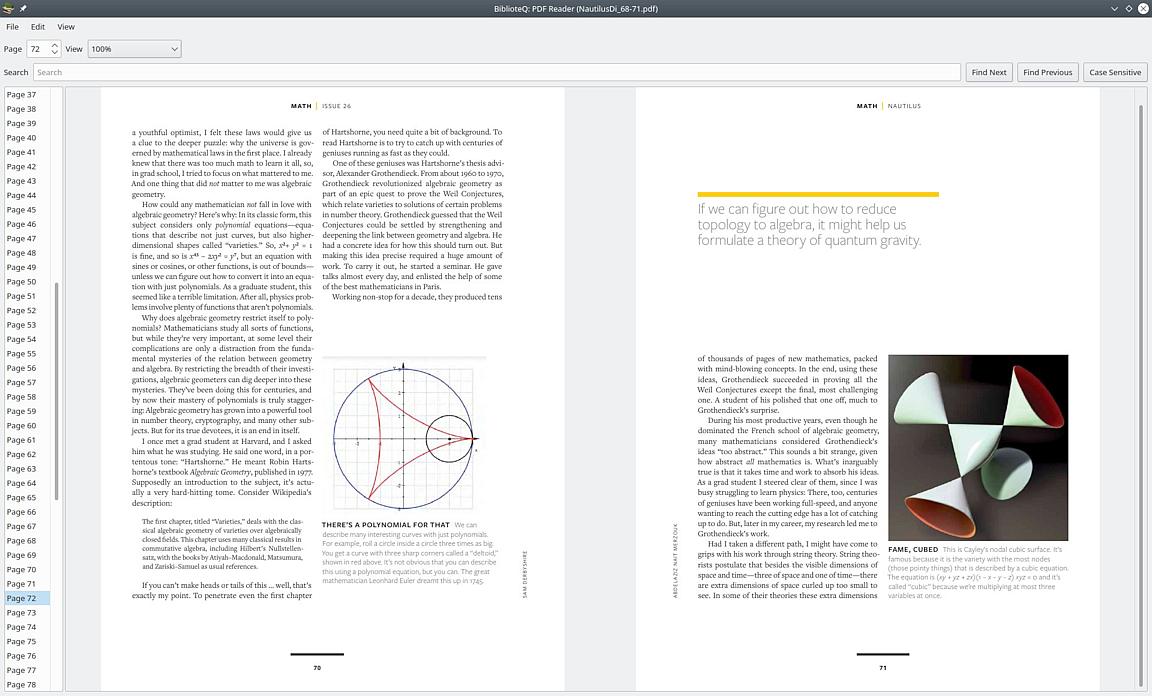Viewport: 1152px width, 696px height.
Task: Select Page 37 in the page list
Action: click(27, 94)
